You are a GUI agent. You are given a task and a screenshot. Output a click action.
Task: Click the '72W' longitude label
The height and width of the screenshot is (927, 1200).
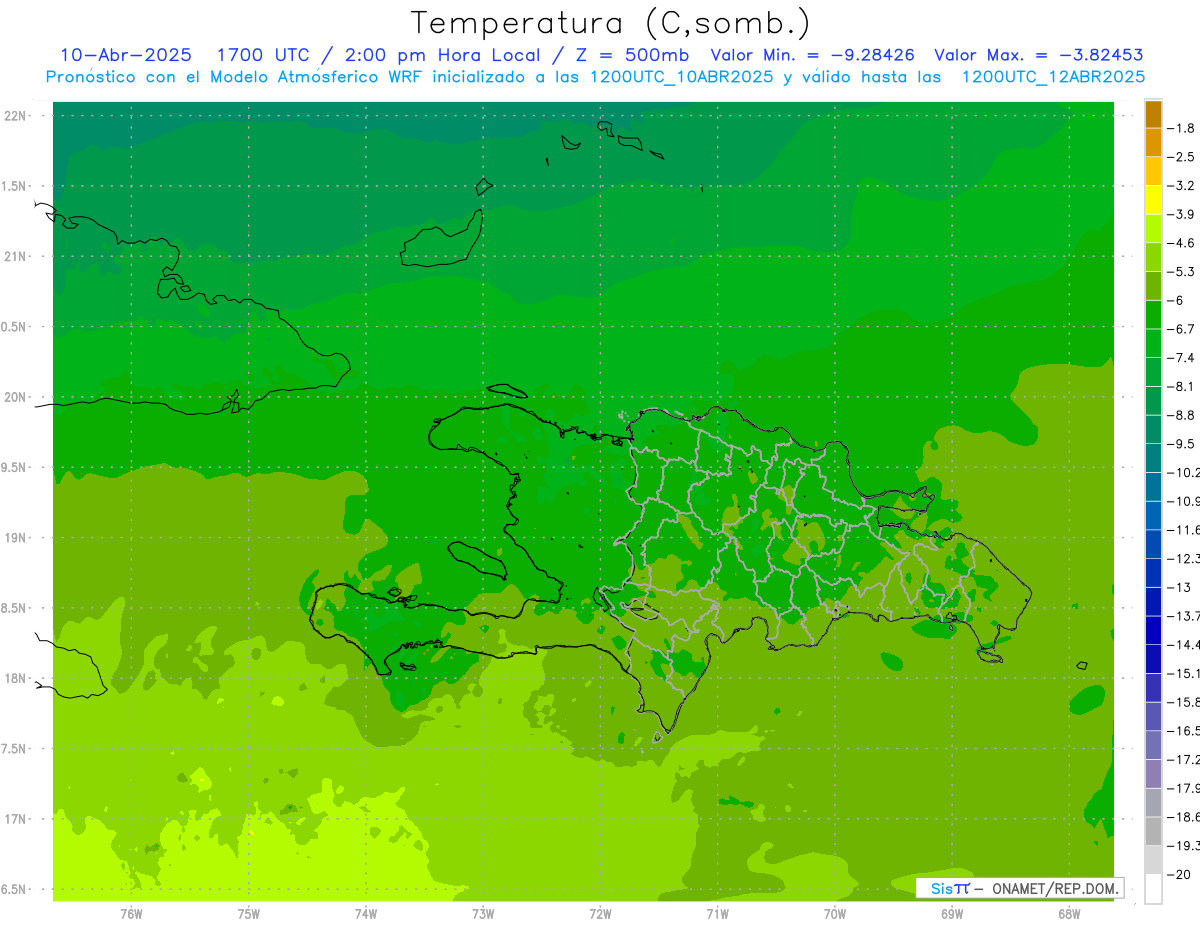pyautogui.click(x=600, y=913)
